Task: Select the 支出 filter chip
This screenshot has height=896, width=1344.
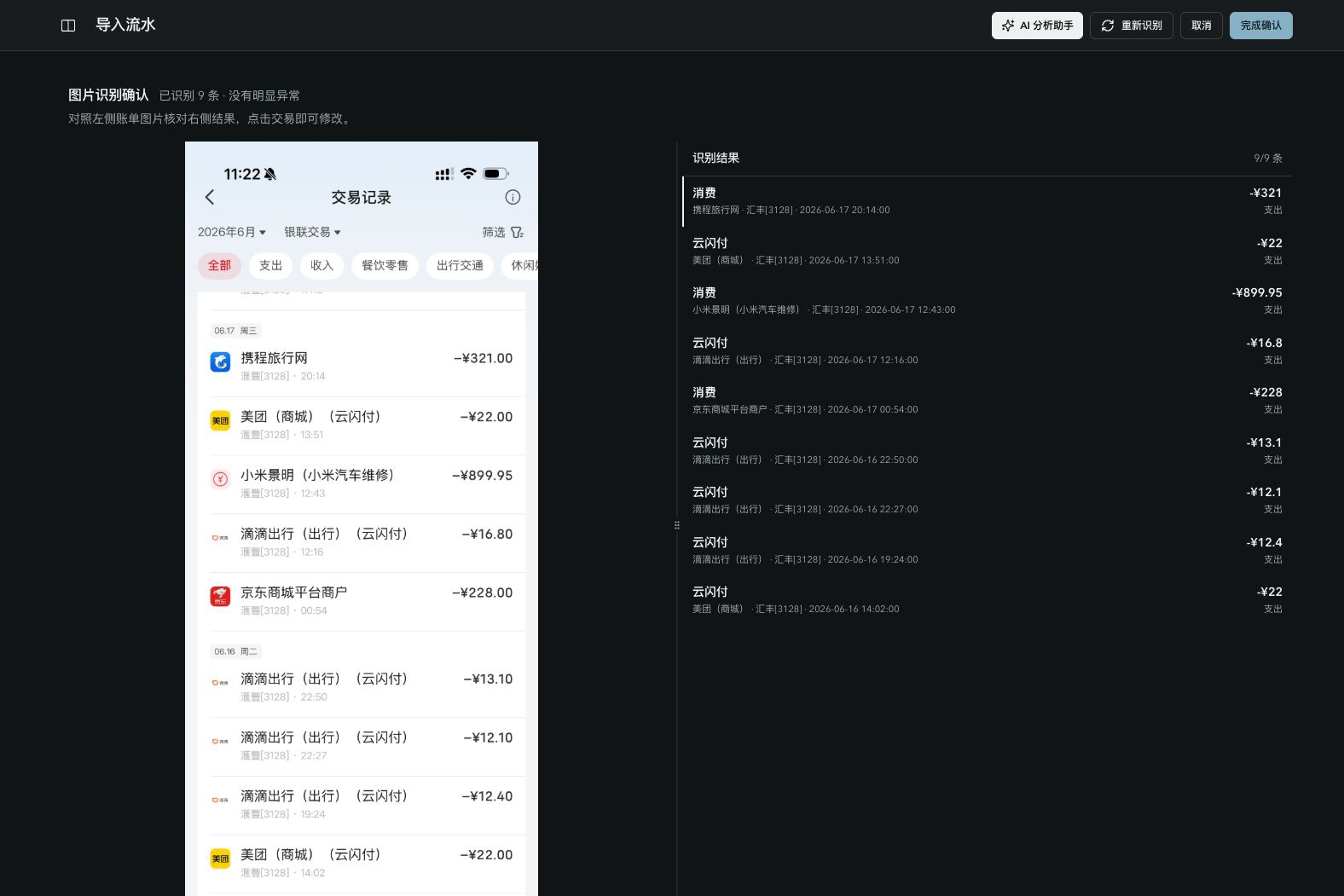Action: [x=270, y=265]
